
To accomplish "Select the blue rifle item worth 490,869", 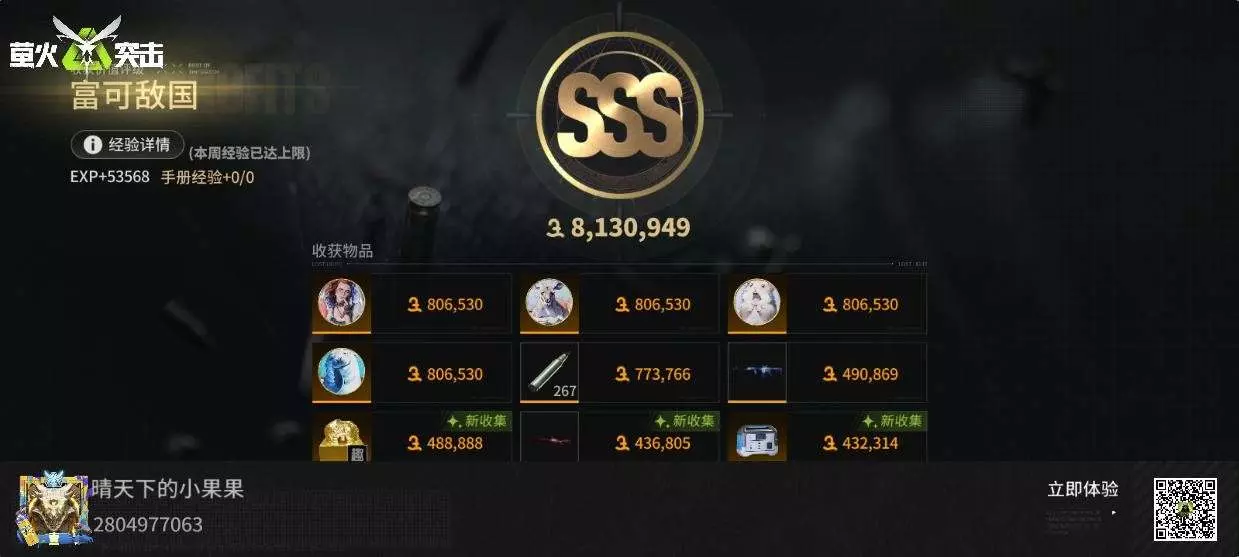I will click(757, 372).
